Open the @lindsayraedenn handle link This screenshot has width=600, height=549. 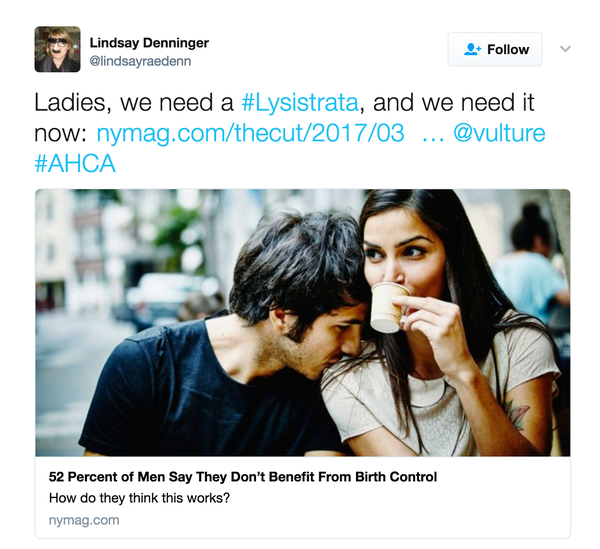140,61
